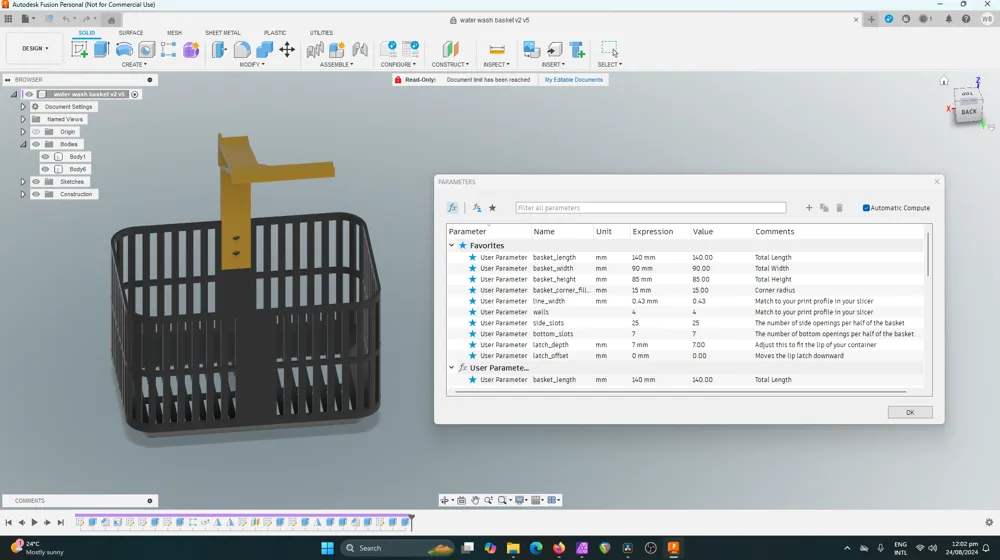The width and height of the screenshot is (1000, 560).
Task: Select the Create Sketch tool
Action: click(80, 49)
